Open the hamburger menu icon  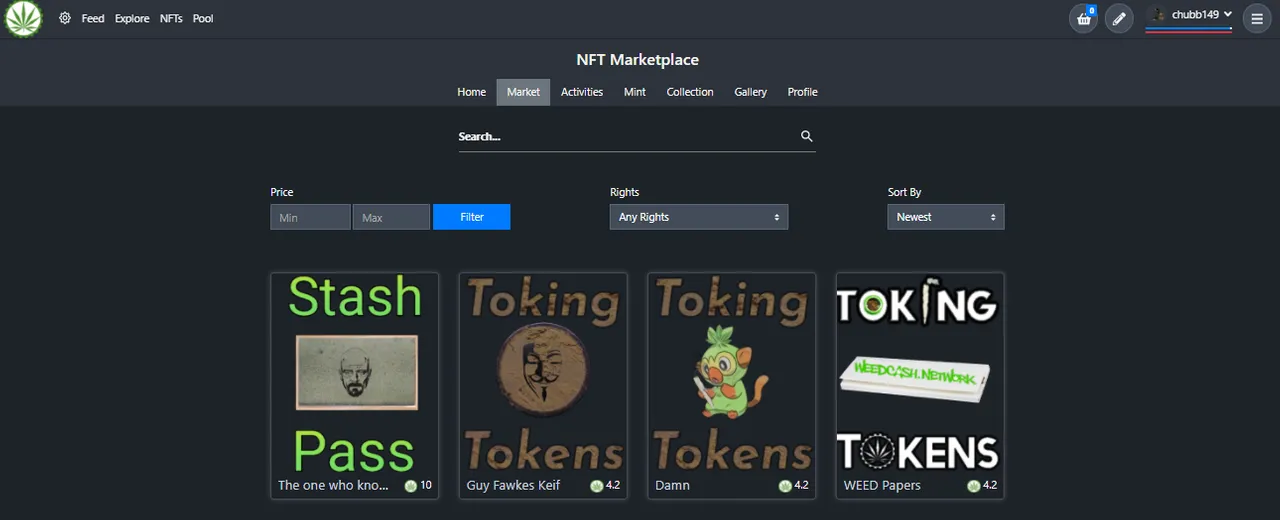click(1257, 19)
